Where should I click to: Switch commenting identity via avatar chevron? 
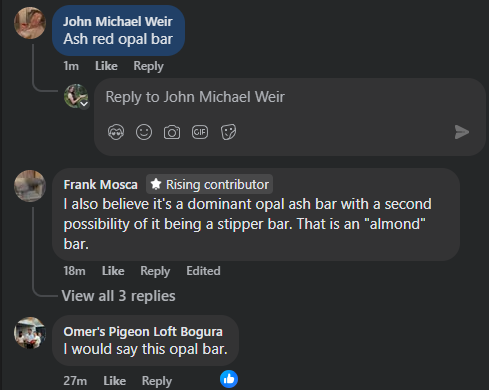click(x=84, y=104)
